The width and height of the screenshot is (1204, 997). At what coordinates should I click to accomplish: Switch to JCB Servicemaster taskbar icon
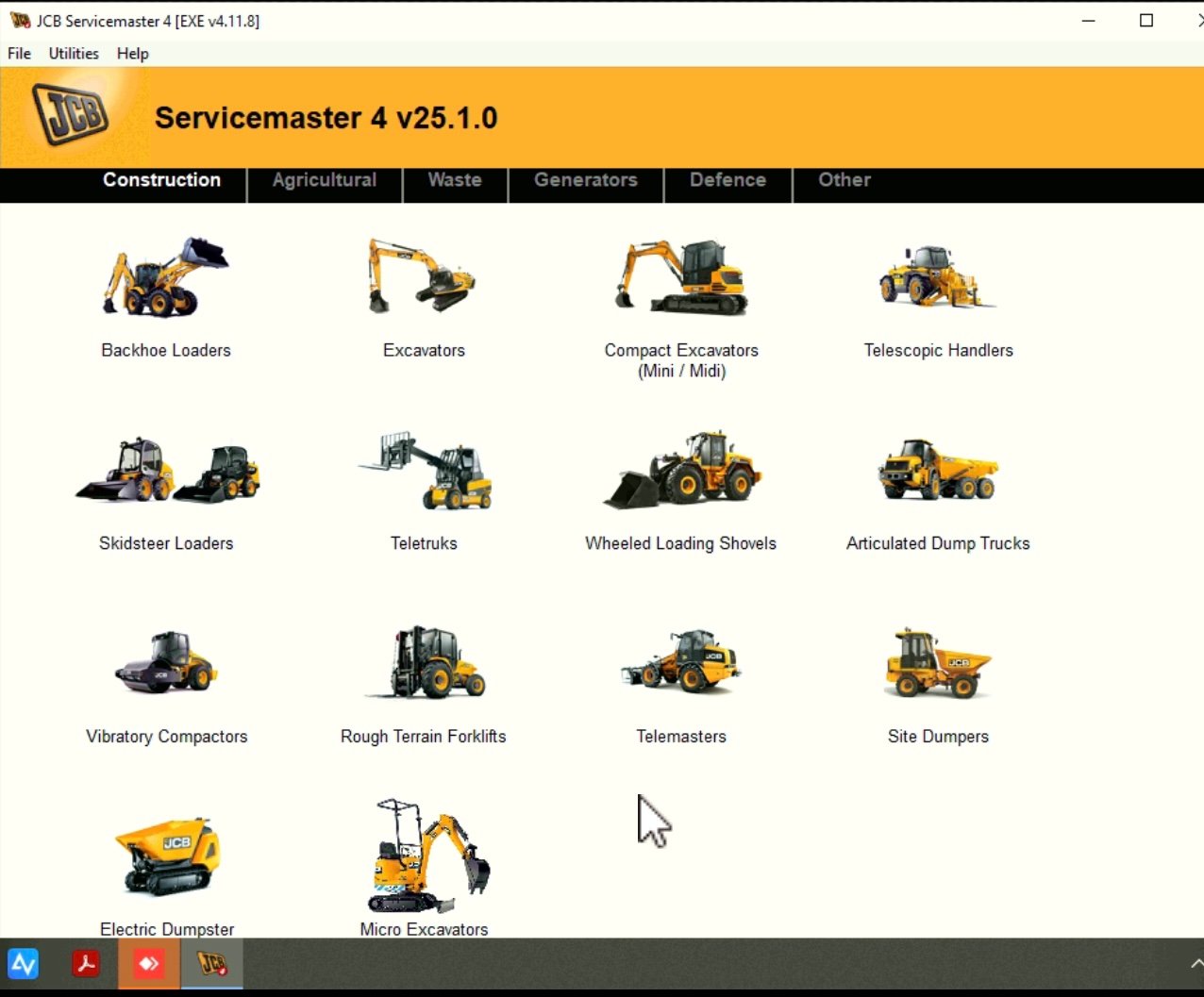[x=212, y=964]
